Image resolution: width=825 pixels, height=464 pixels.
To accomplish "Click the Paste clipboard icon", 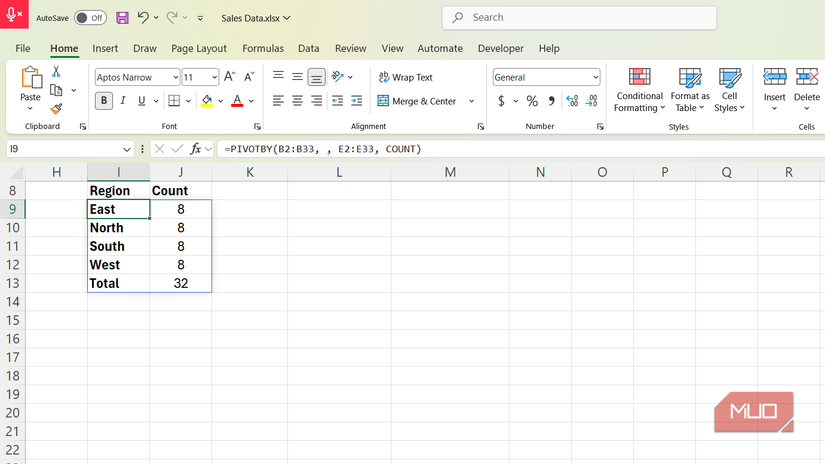I will [31, 77].
